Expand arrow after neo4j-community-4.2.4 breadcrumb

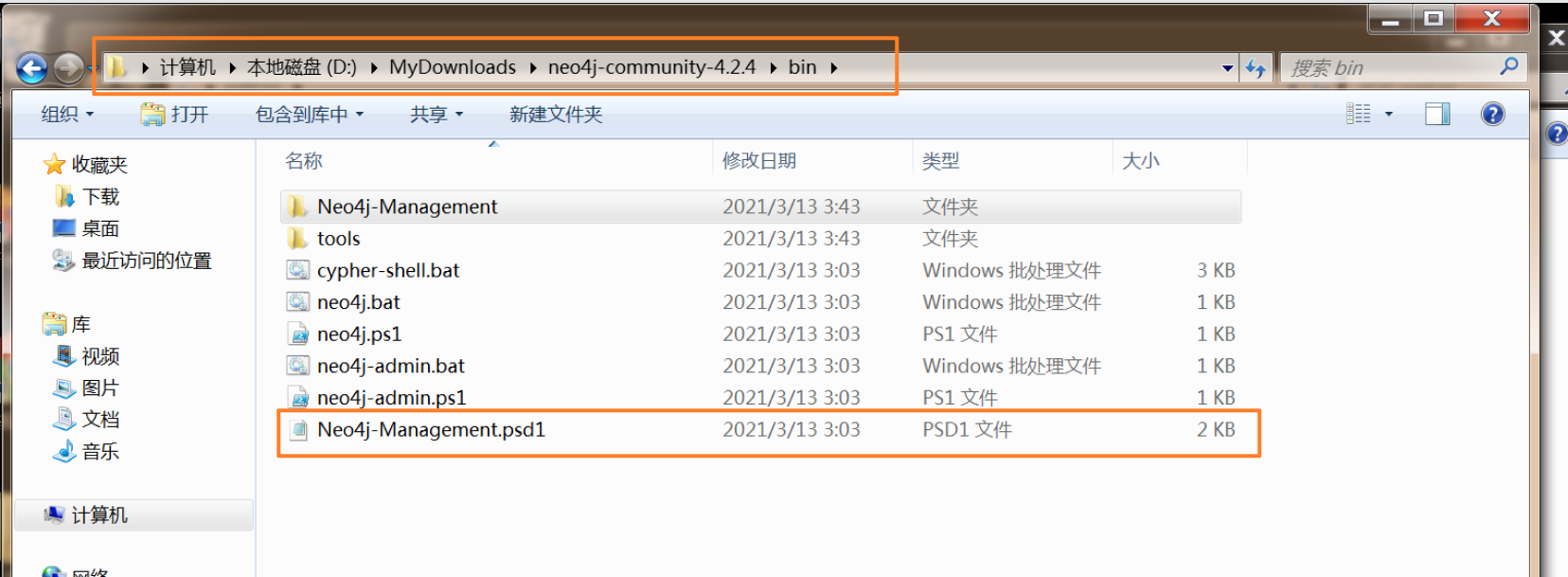pos(773,67)
